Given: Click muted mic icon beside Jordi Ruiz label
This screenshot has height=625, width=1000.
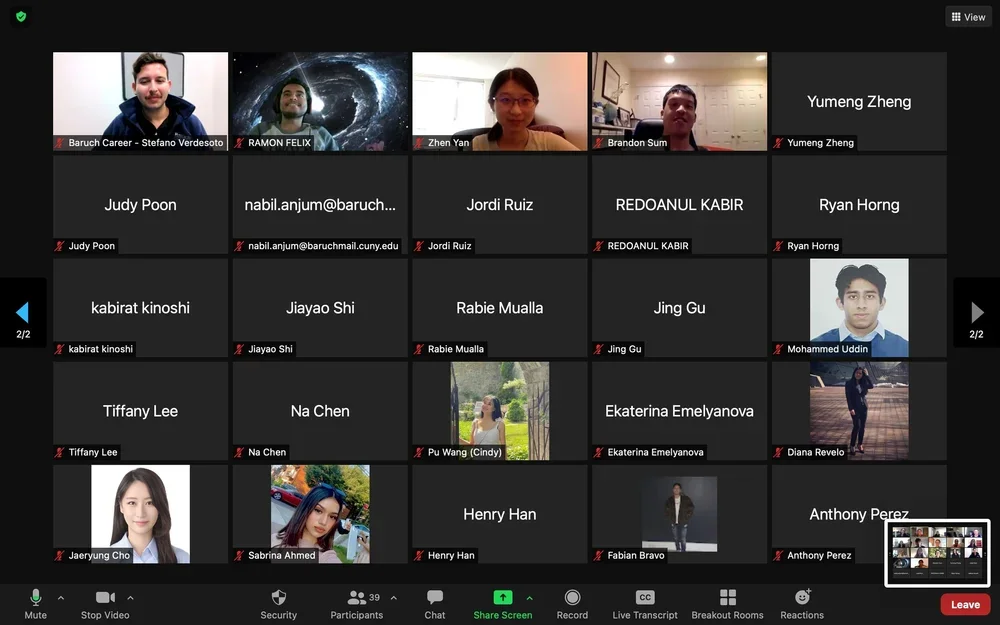Looking at the screenshot, I should [x=419, y=246].
